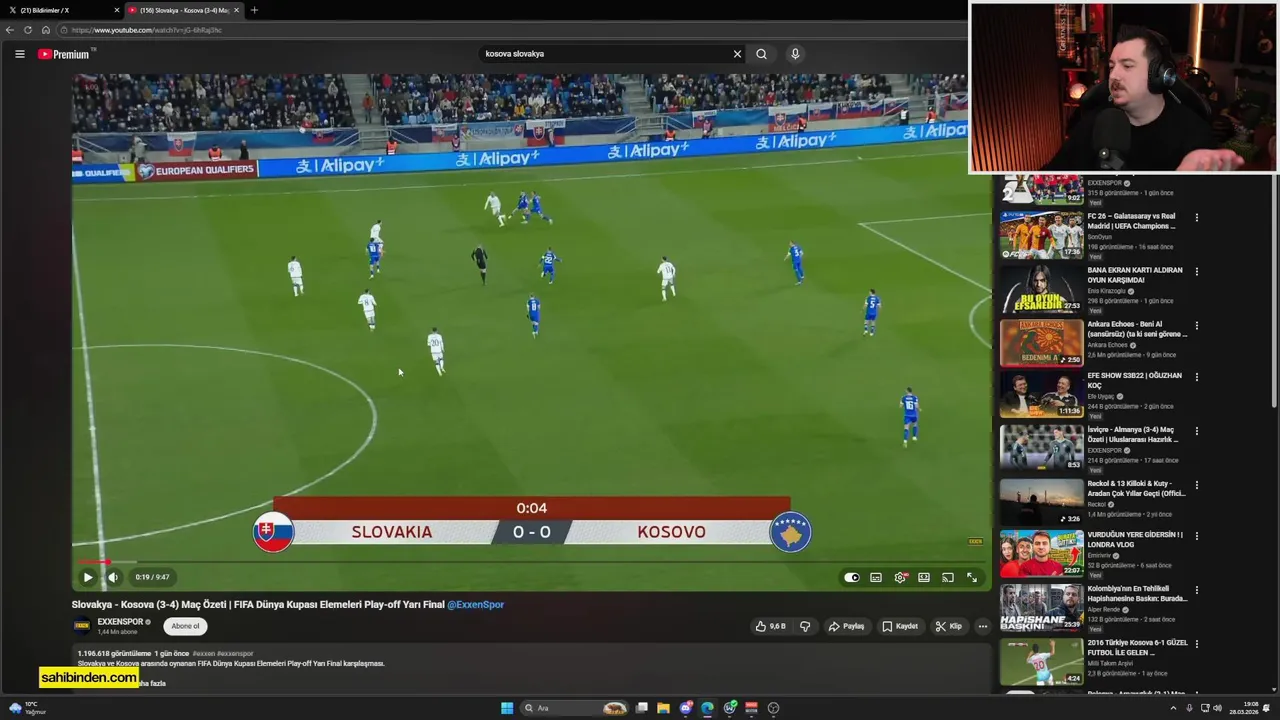Open the weather widget showing 10°C
1280x720 pixels.
28,708
